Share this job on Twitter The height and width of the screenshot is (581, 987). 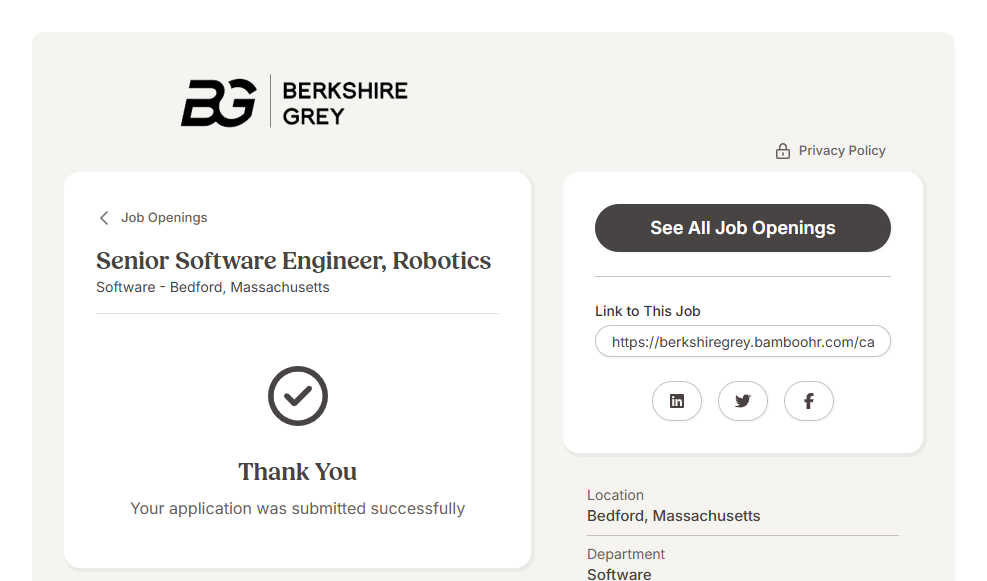(x=743, y=401)
